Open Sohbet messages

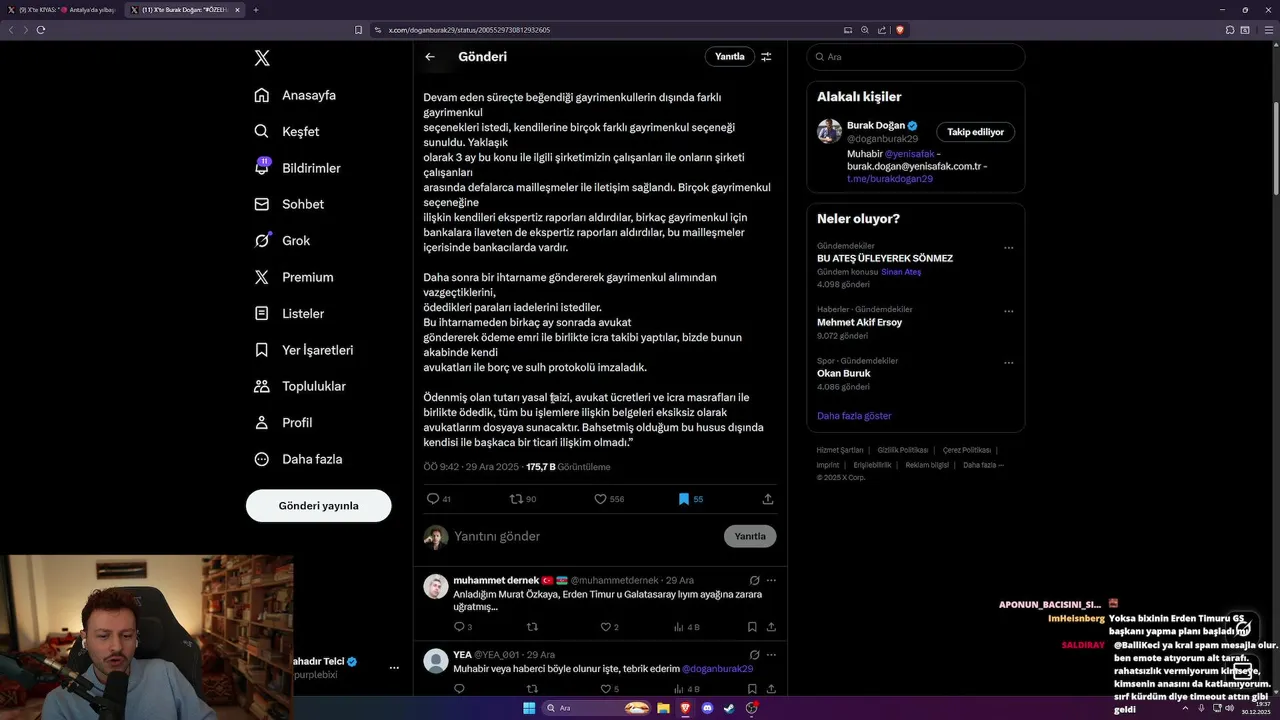[289, 204]
